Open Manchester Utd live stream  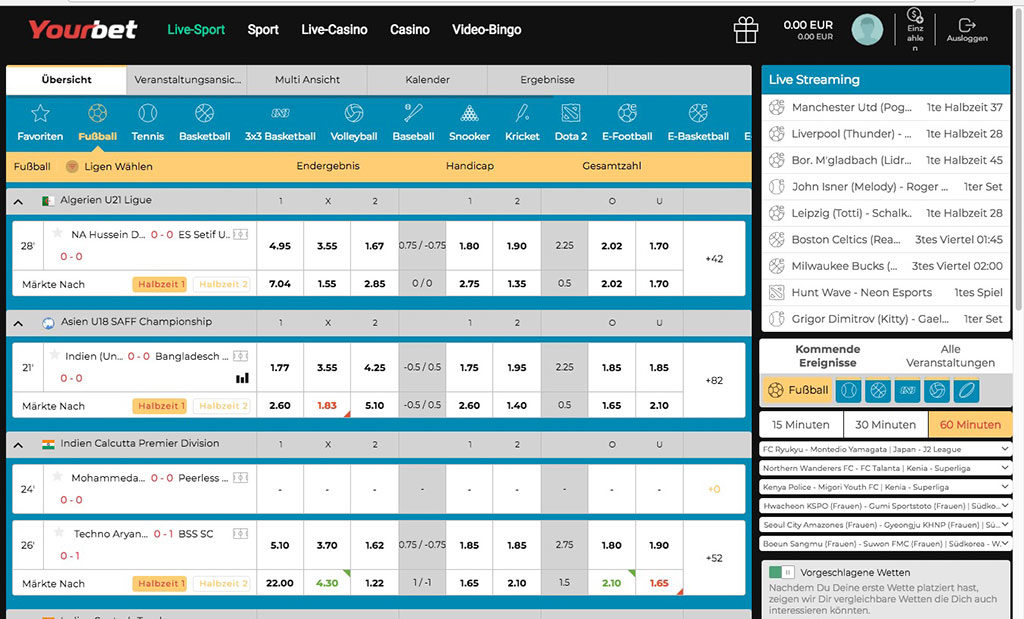(886, 107)
